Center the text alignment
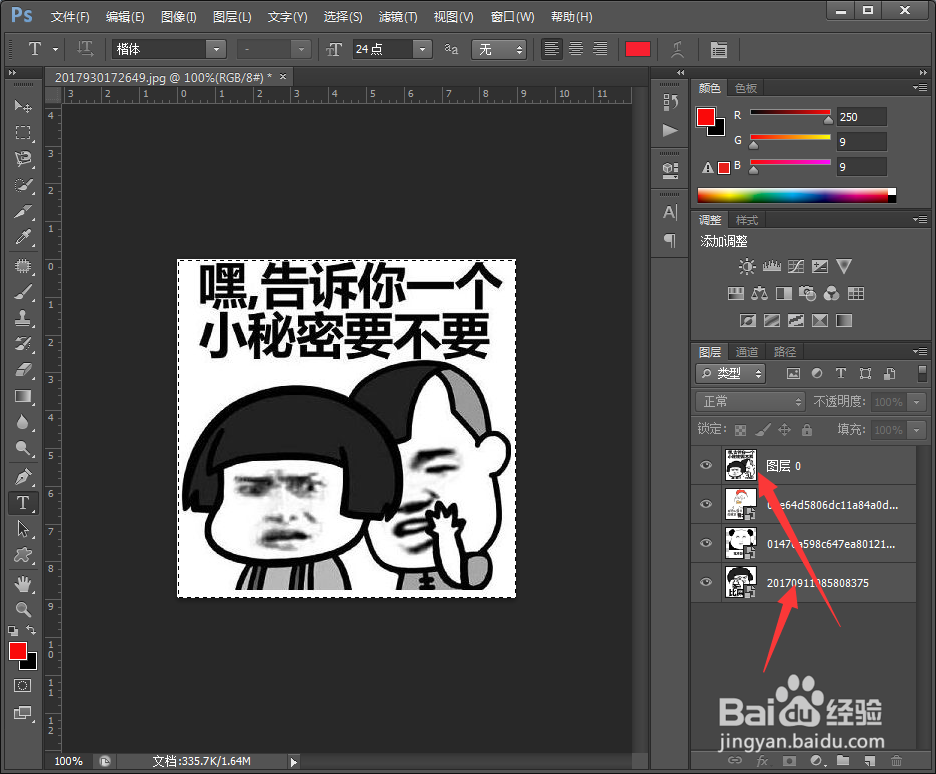The height and width of the screenshot is (774, 936). [576, 49]
